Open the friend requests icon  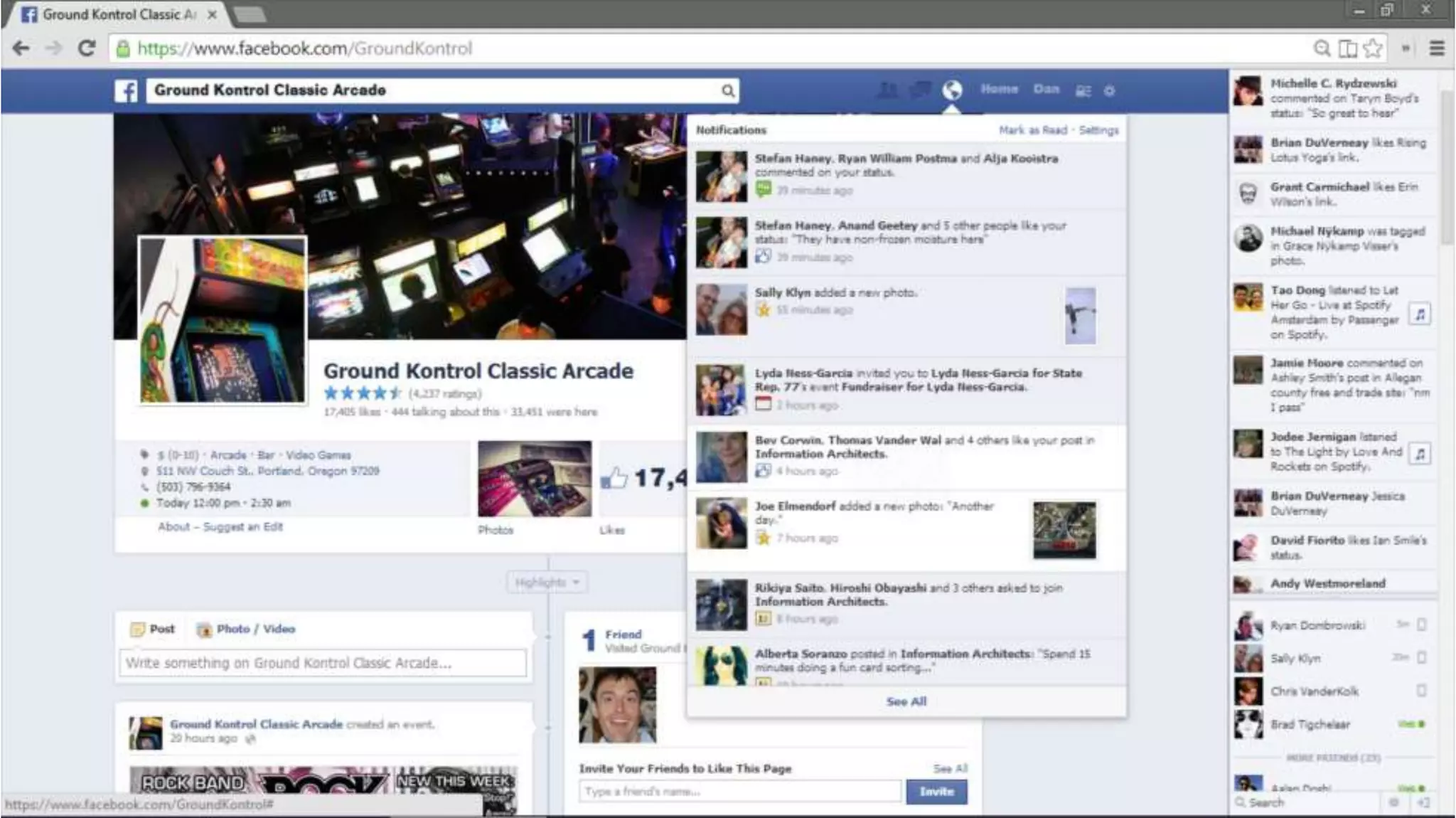887,90
